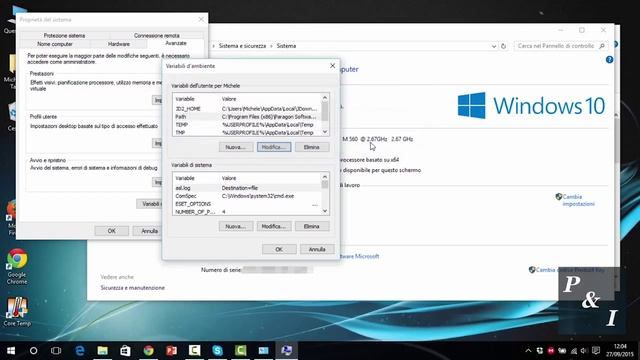Click 'Elimina' under system variables

coord(311,226)
